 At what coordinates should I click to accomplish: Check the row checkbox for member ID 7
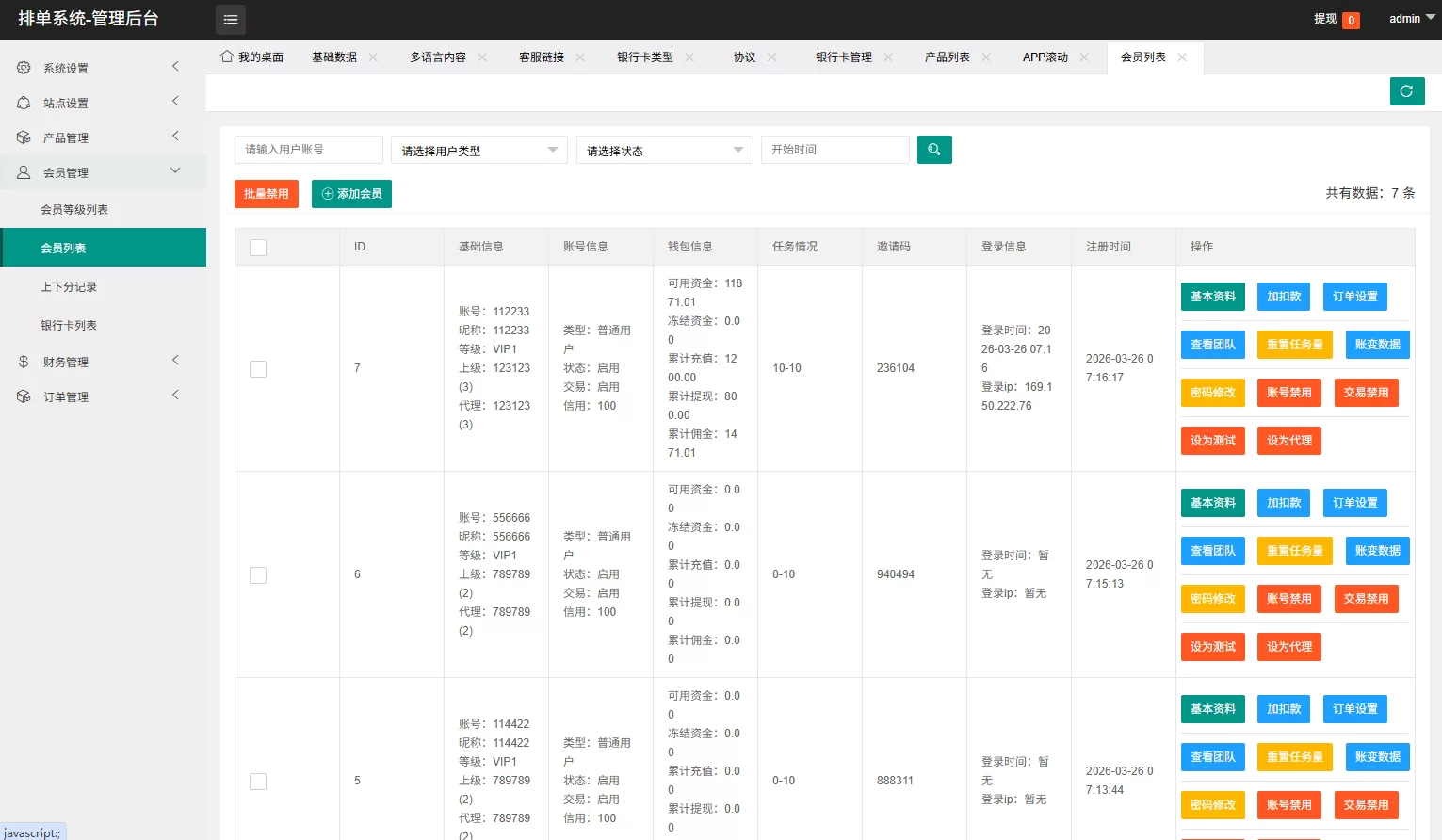point(258,369)
